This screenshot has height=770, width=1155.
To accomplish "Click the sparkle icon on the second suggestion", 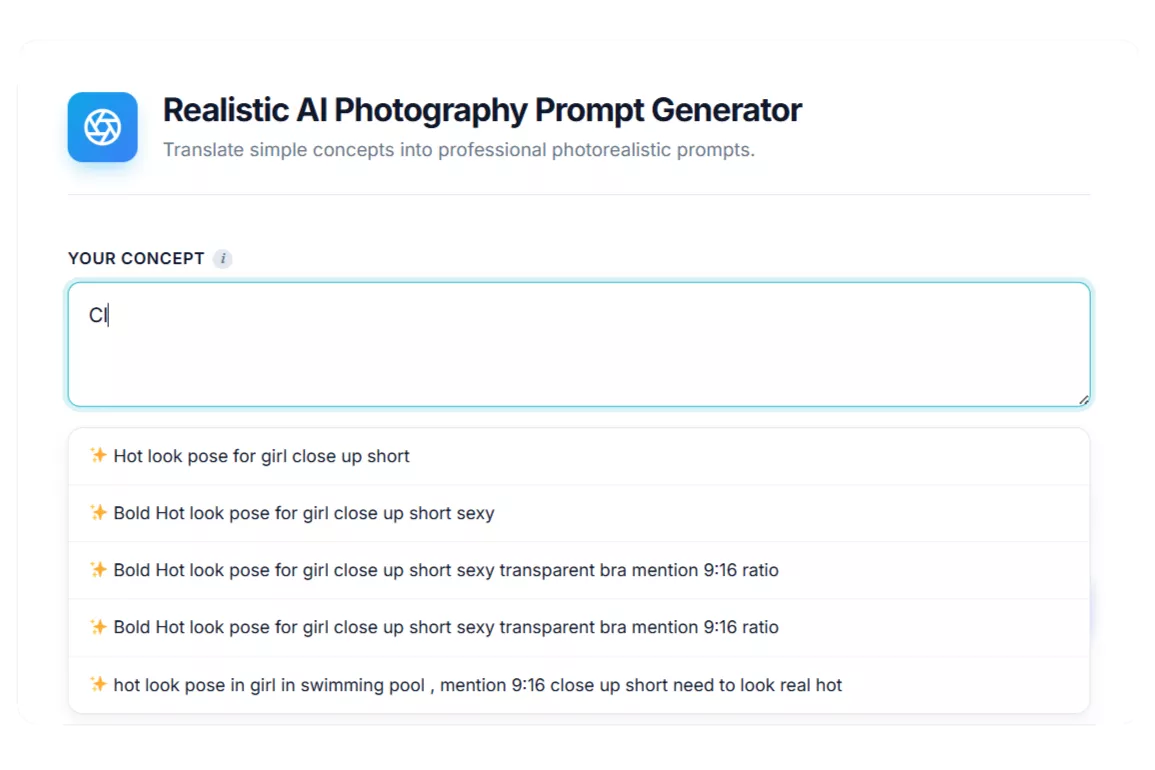I will tap(98, 513).
